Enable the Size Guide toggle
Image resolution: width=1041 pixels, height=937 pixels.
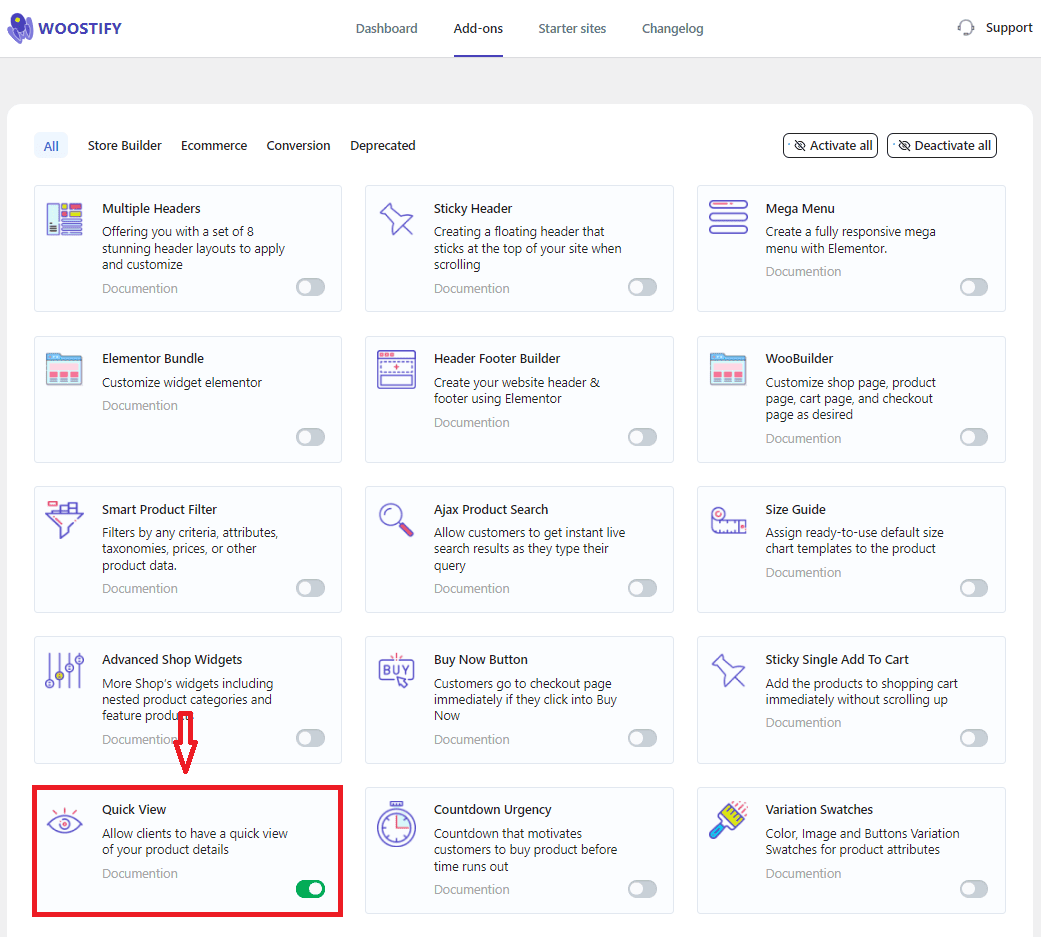pos(974,588)
